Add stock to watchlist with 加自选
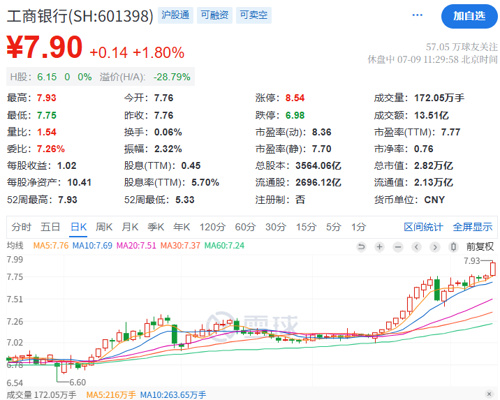This screenshot has width=500, height=400. [469, 16]
